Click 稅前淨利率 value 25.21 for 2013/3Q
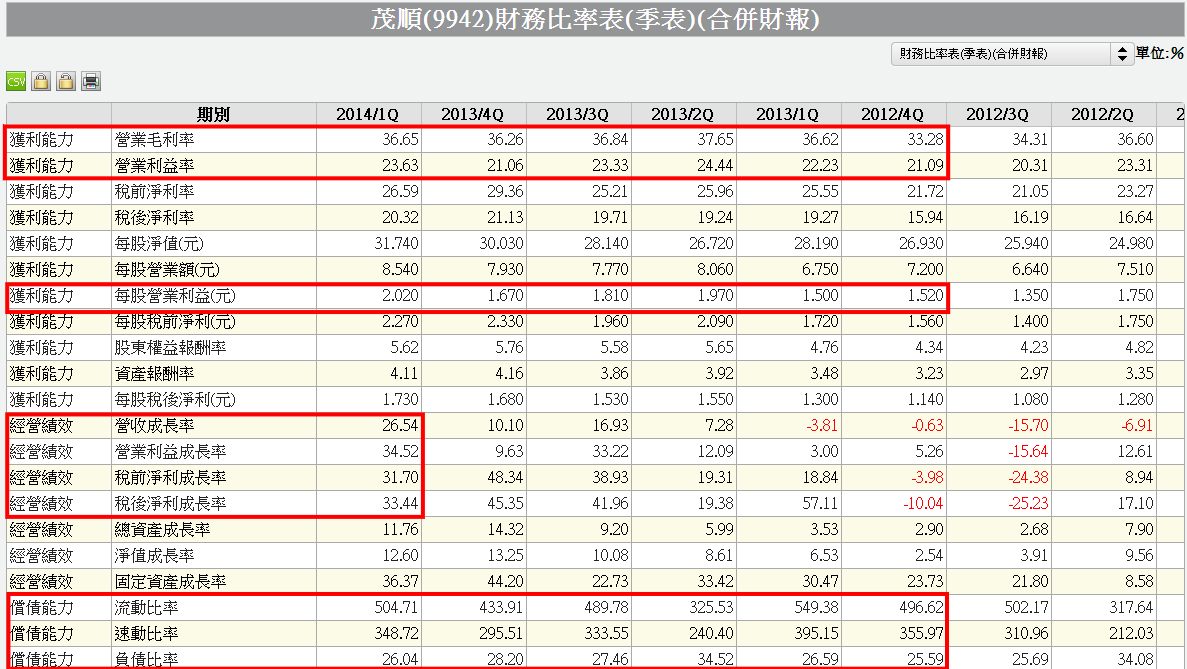Image resolution: width=1187 pixels, height=669 pixels. (610, 191)
